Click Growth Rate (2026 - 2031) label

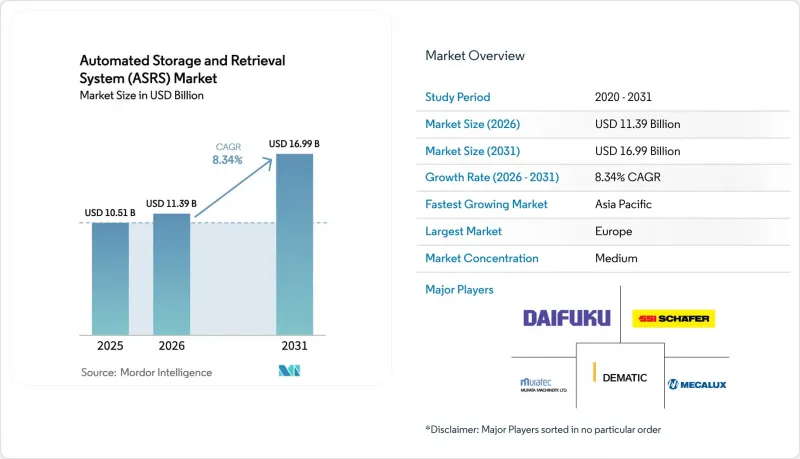pos(492,177)
